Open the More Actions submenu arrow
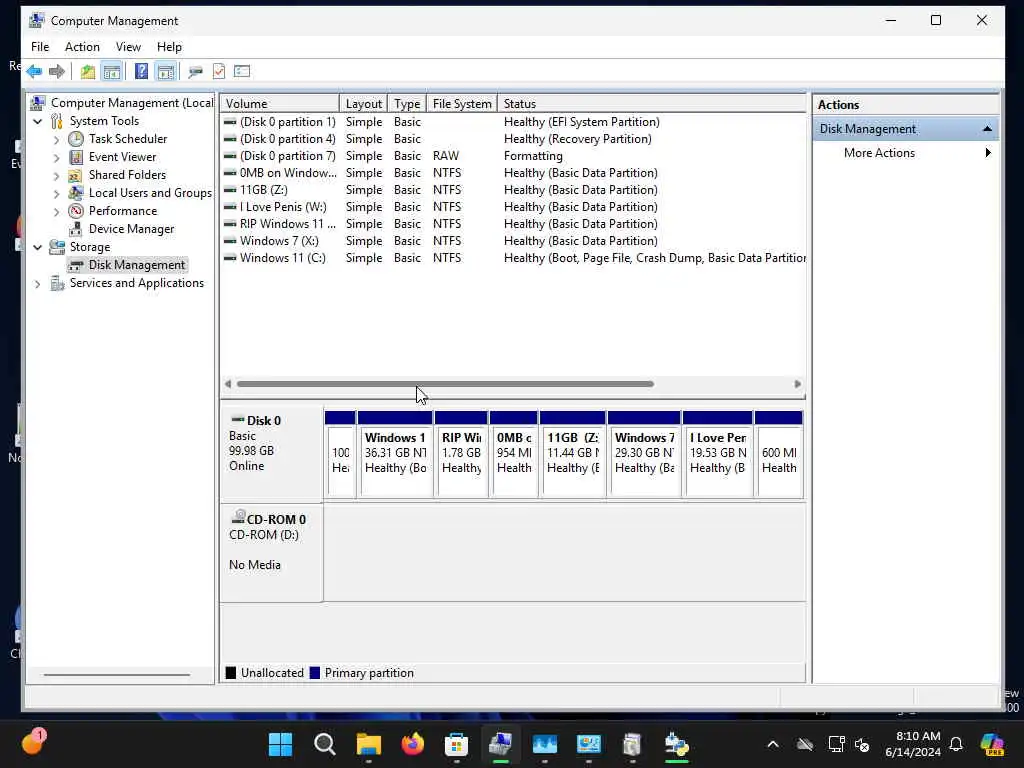The image size is (1024, 768). tap(988, 153)
